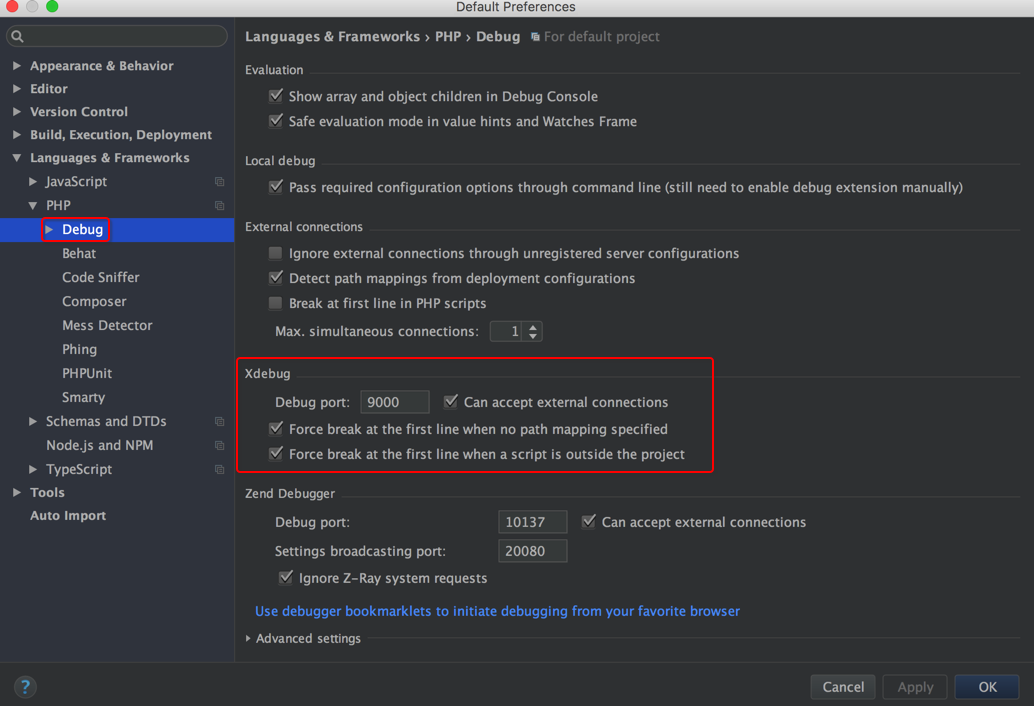Click the Xdebug Debug port field
The image size is (1034, 706).
394,402
